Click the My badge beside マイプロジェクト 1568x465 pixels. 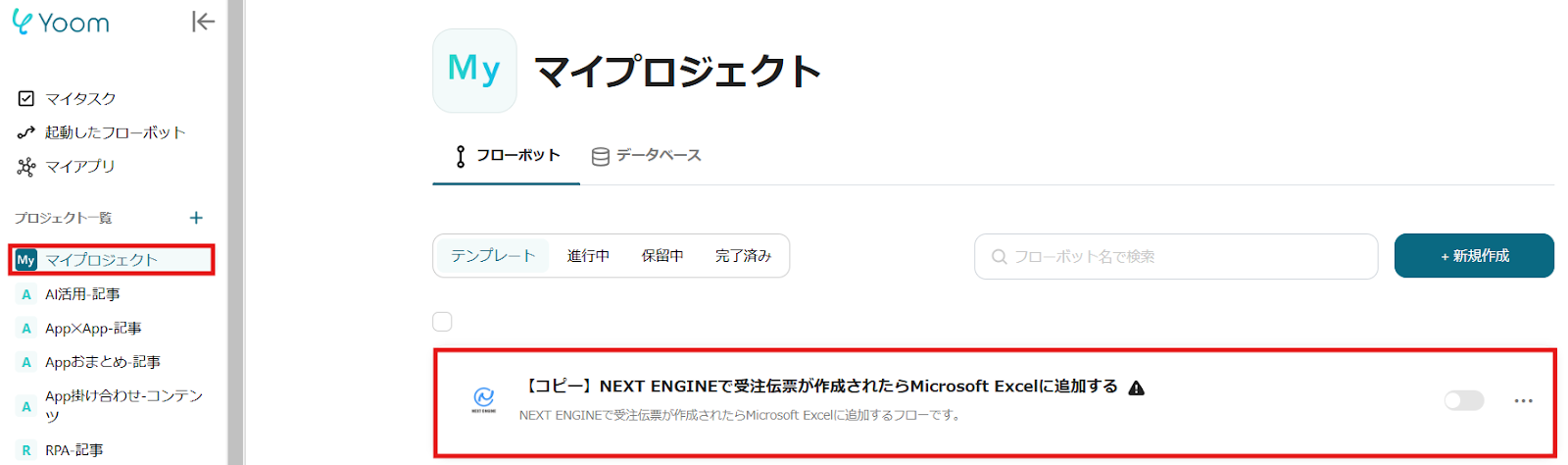(26, 260)
